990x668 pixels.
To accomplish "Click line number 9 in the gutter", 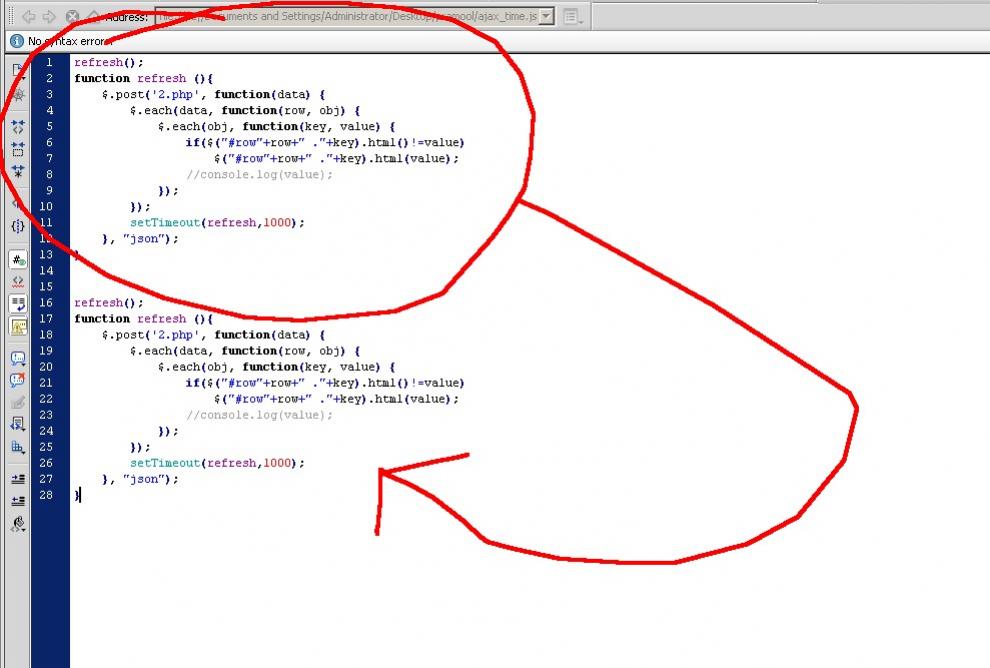I will pos(49,191).
